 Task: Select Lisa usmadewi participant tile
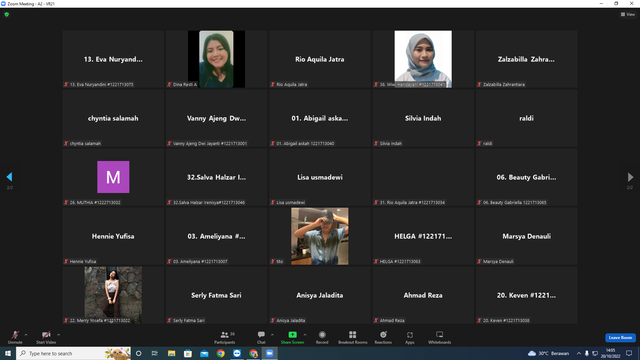pyautogui.click(x=320, y=177)
